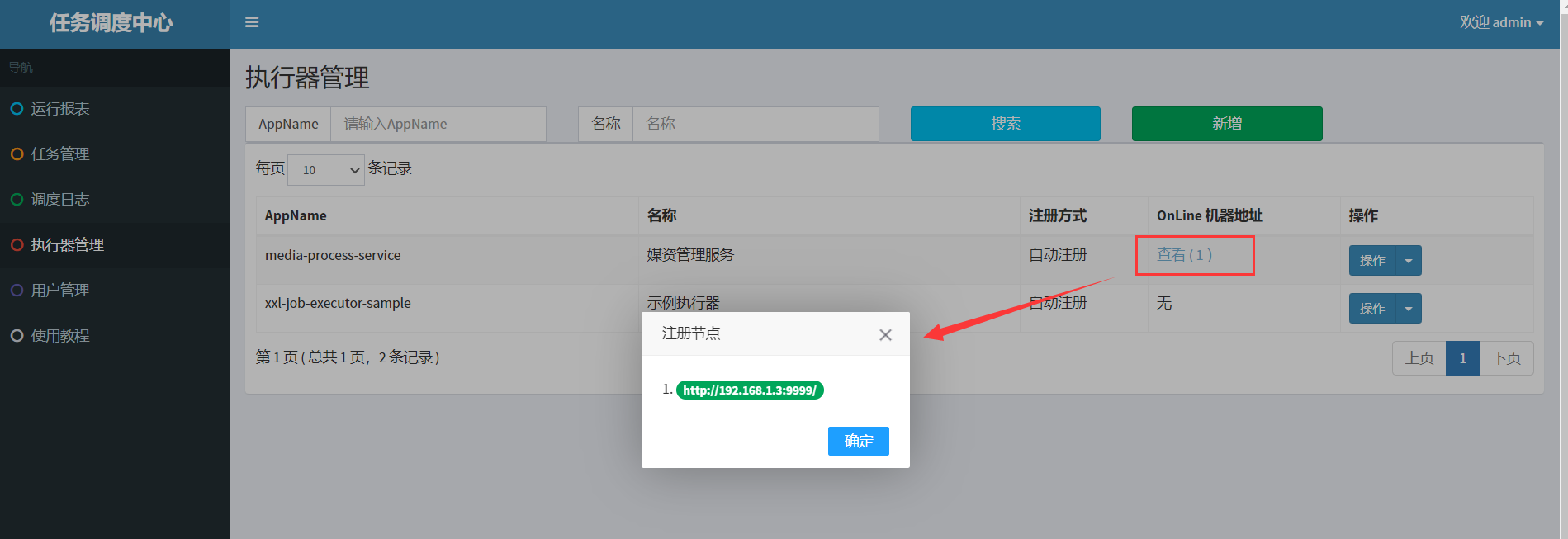1568x539 pixels.
Task: Go to the 下页 pagination button
Action: pyautogui.click(x=1506, y=358)
